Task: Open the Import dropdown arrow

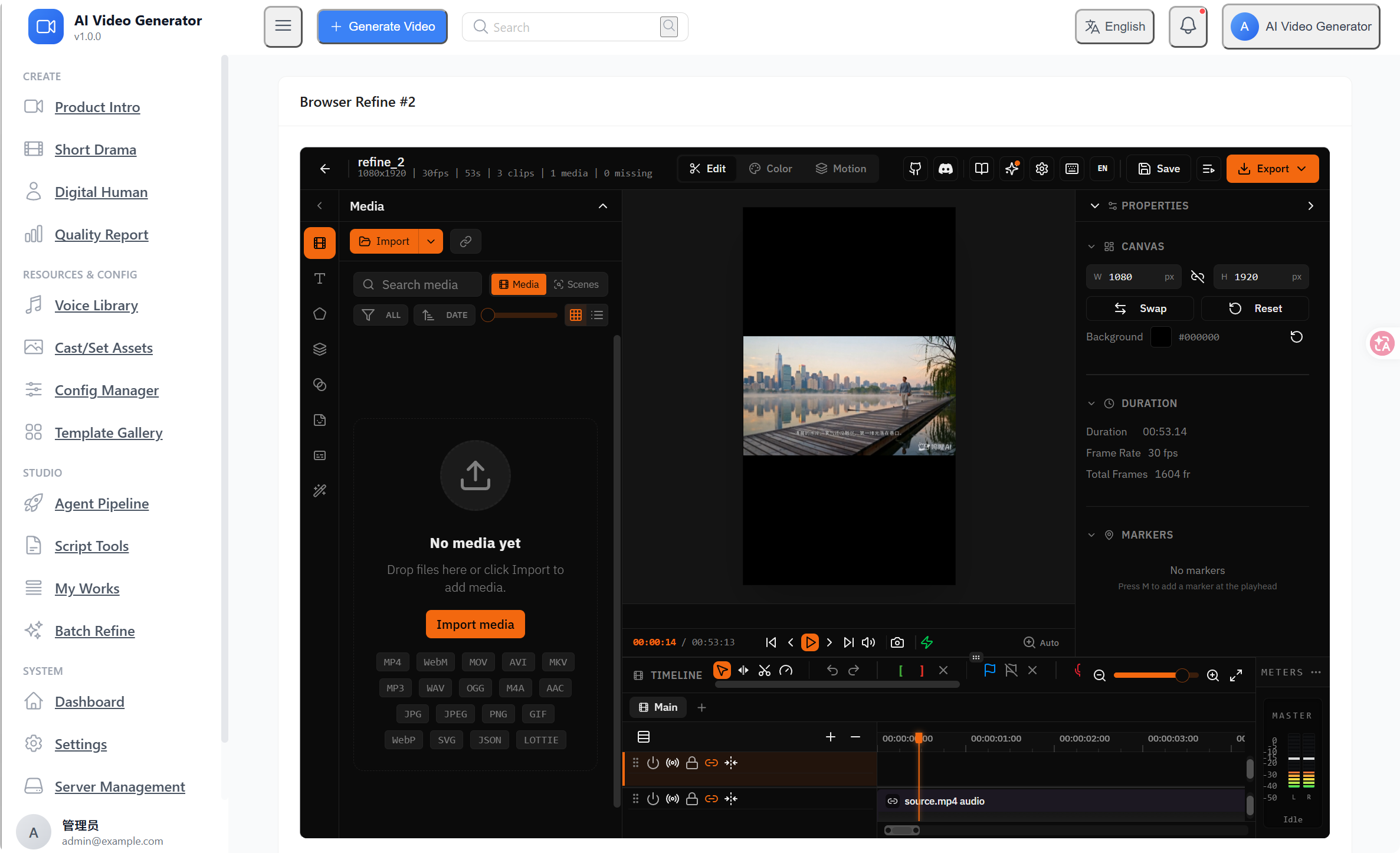Action: tap(431, 241)
